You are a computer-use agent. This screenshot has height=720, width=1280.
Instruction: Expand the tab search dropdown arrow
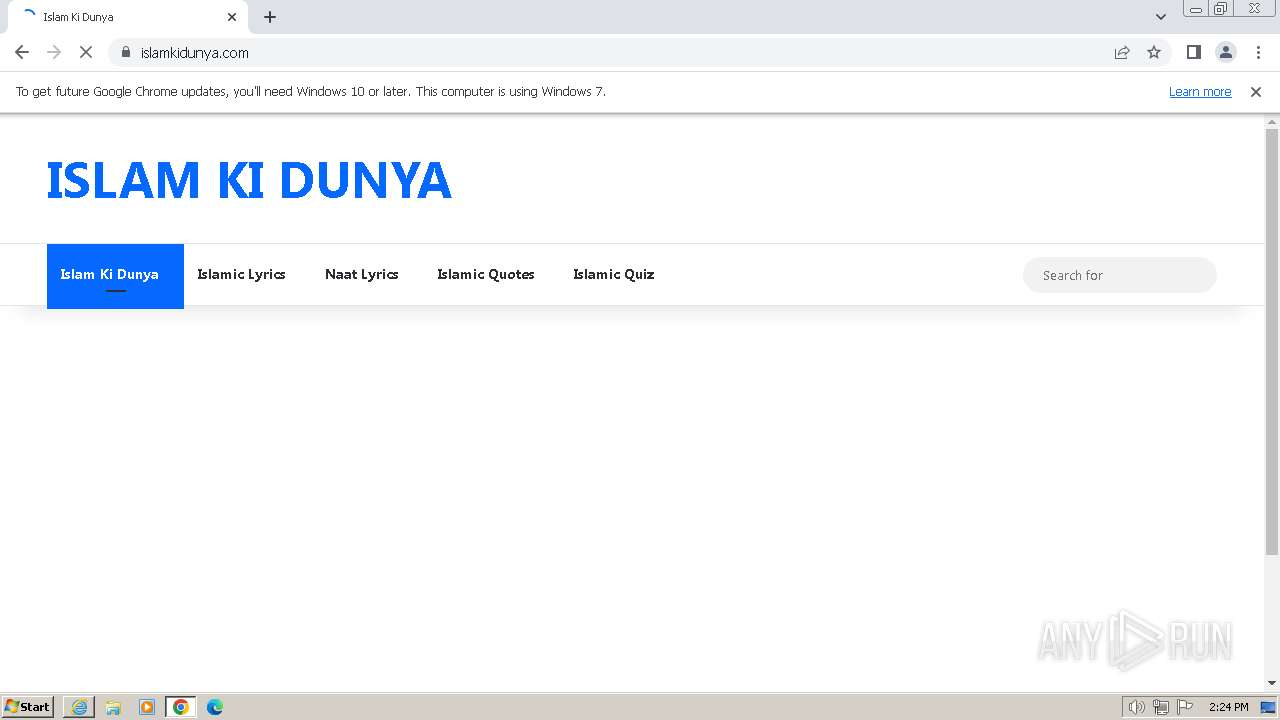1160,17
